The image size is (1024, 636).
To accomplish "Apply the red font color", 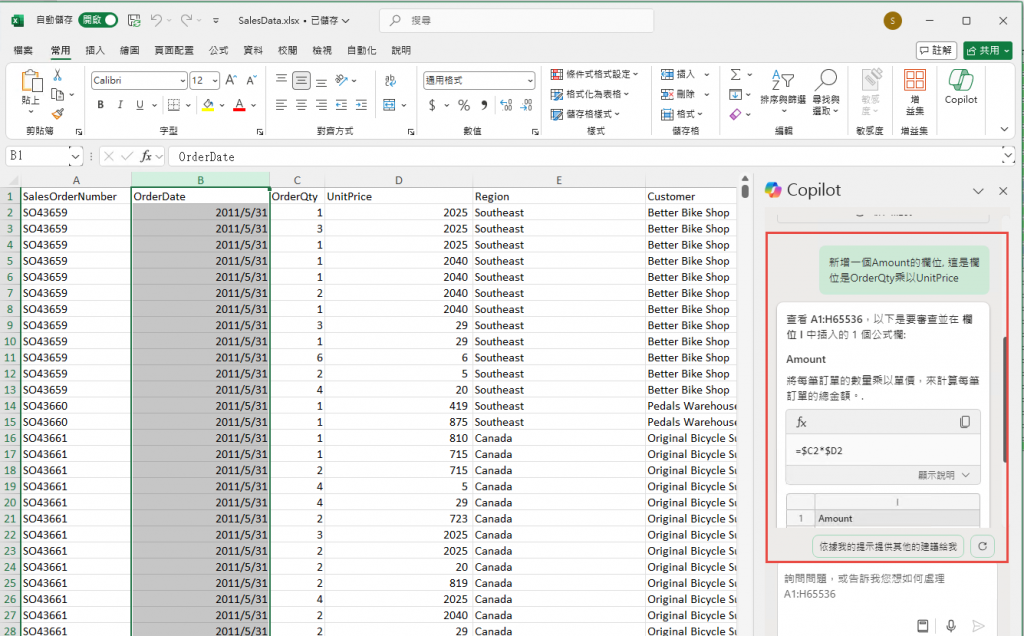I will coord(239,104).
